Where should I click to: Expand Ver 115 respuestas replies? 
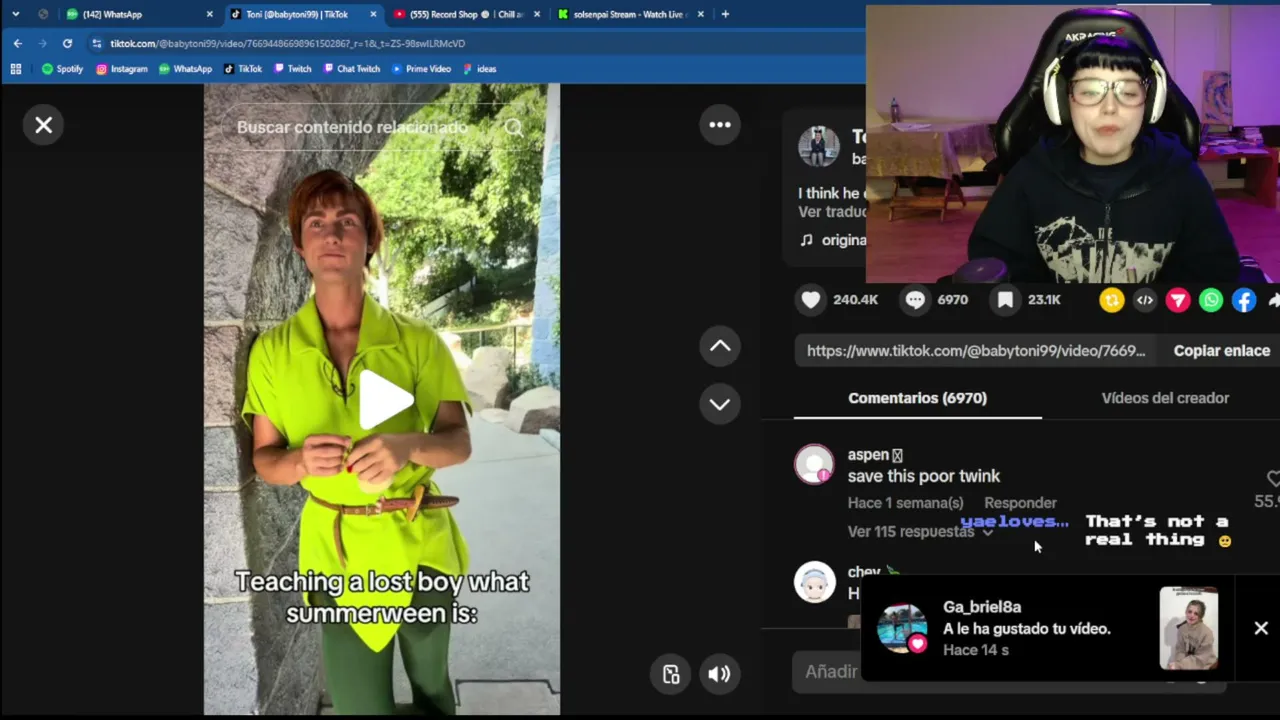[920, 532]
